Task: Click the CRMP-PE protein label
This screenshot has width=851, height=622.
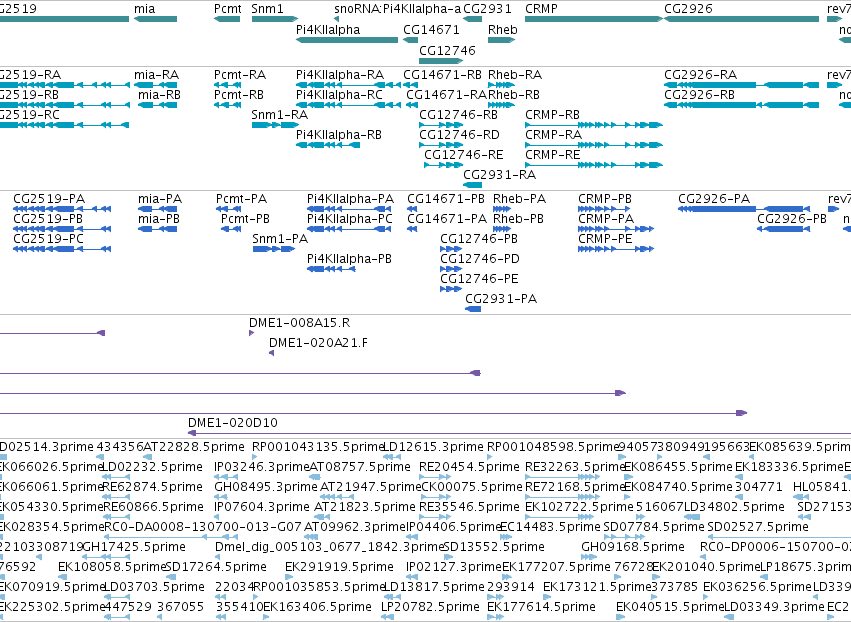Action: coord(605,239)
